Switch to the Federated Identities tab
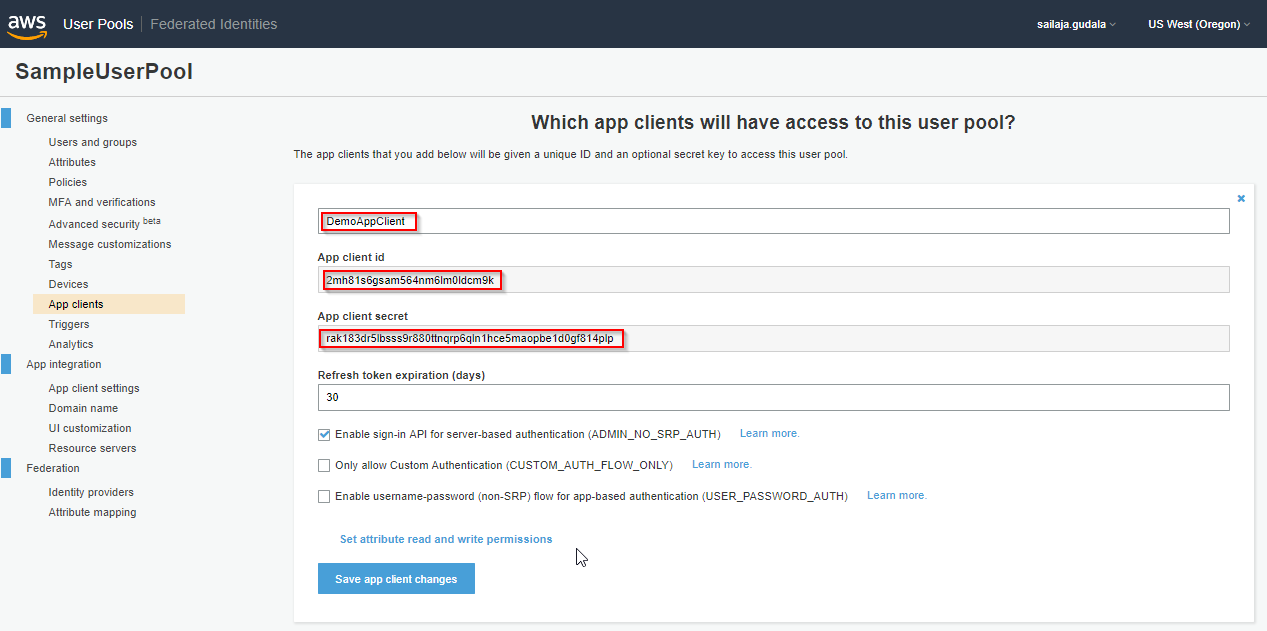 [x=214, y=24]
